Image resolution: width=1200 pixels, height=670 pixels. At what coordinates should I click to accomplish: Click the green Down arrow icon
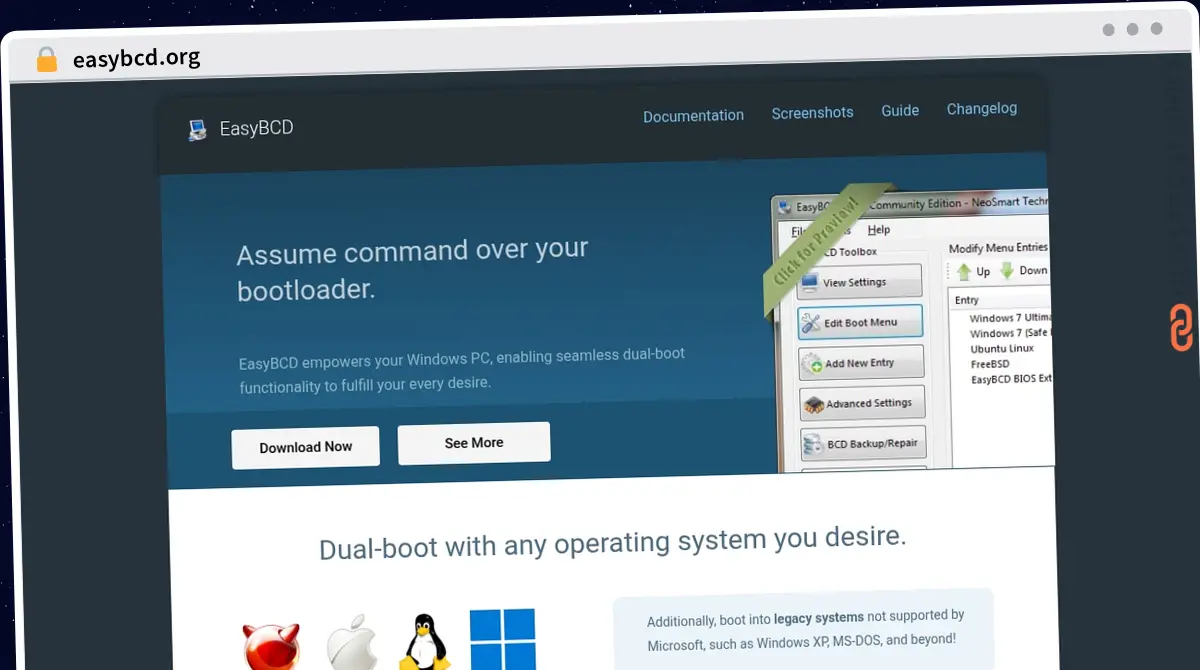tap(1007, 271)
